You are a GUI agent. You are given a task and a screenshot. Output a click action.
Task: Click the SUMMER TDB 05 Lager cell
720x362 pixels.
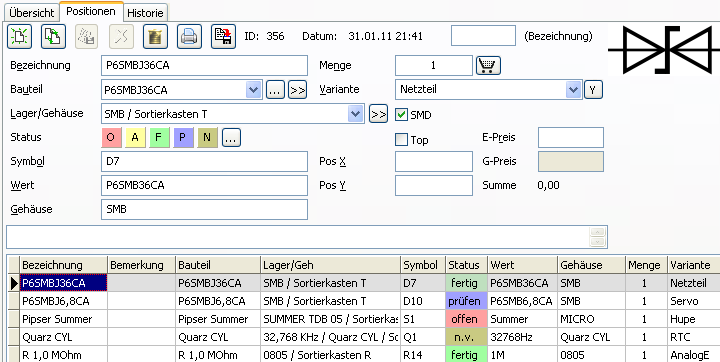(x=331, y=319)
